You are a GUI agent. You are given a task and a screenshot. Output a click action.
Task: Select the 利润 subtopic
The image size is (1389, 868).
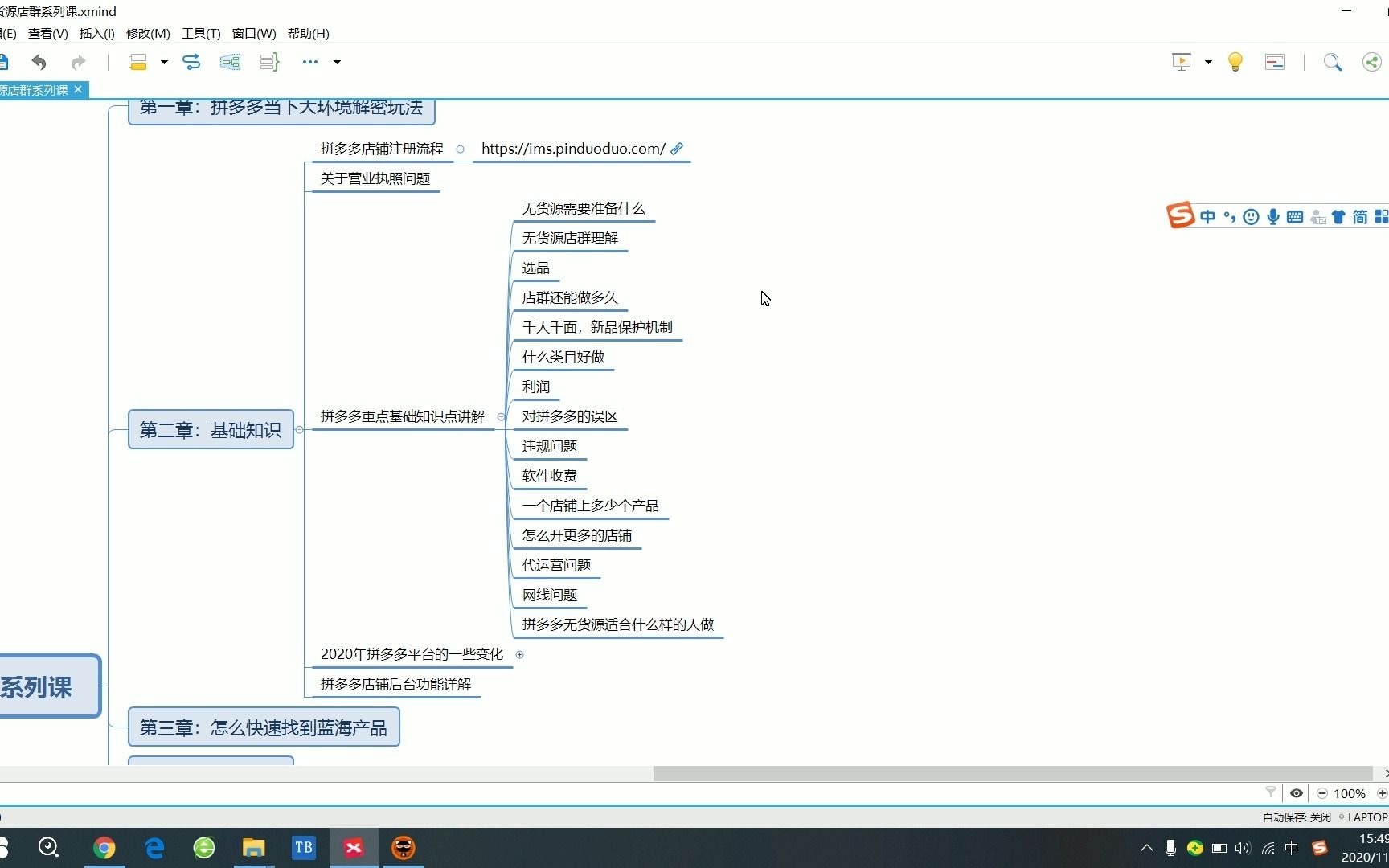click(x=536, y=387)
